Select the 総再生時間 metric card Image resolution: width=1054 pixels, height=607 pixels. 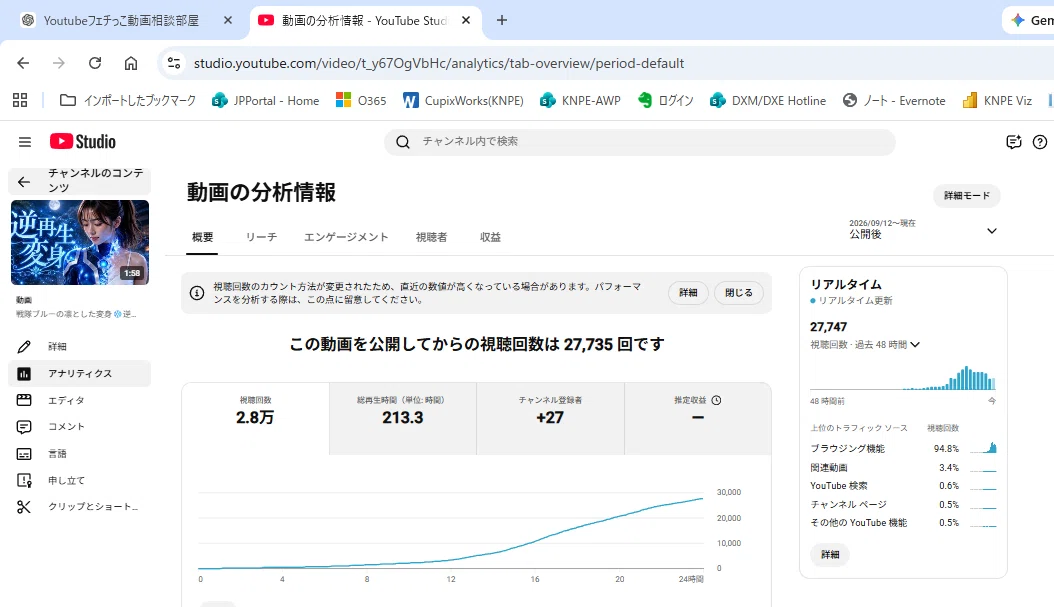click(x=403, y=418)
